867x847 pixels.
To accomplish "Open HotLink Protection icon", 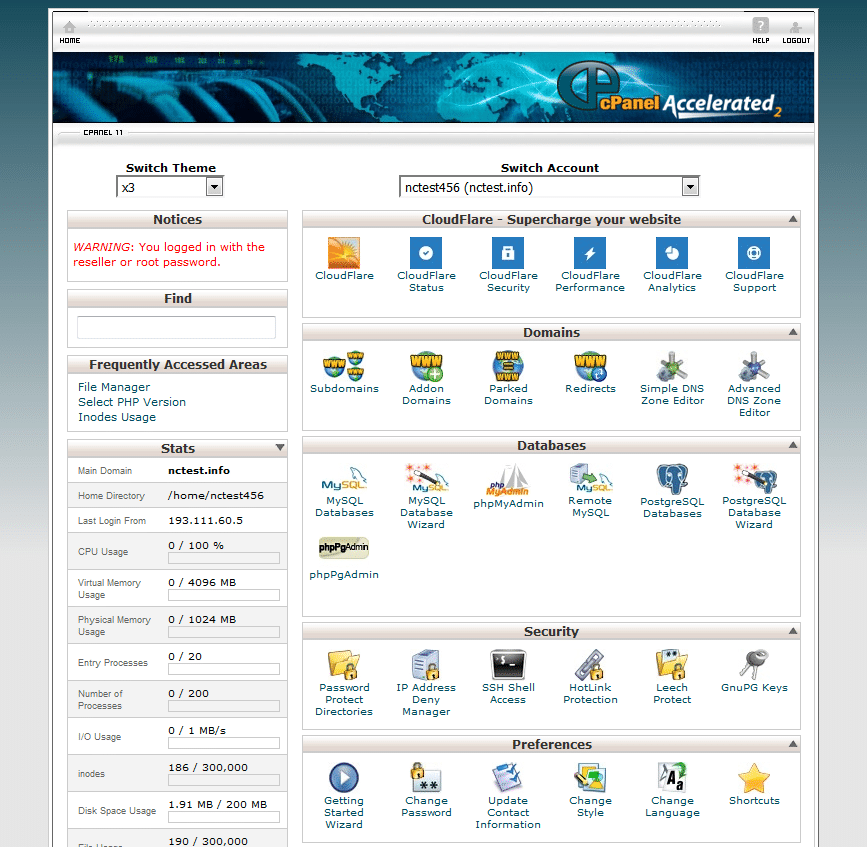I will tap(590, 665).
